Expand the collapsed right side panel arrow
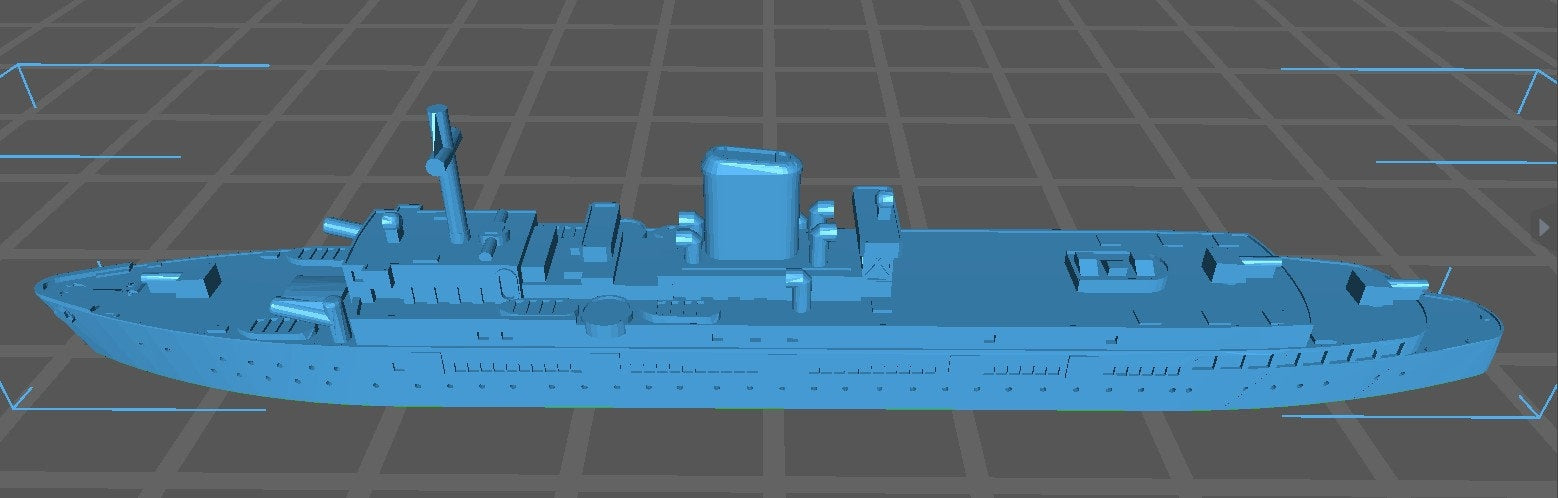 (x=1549, y=227)
